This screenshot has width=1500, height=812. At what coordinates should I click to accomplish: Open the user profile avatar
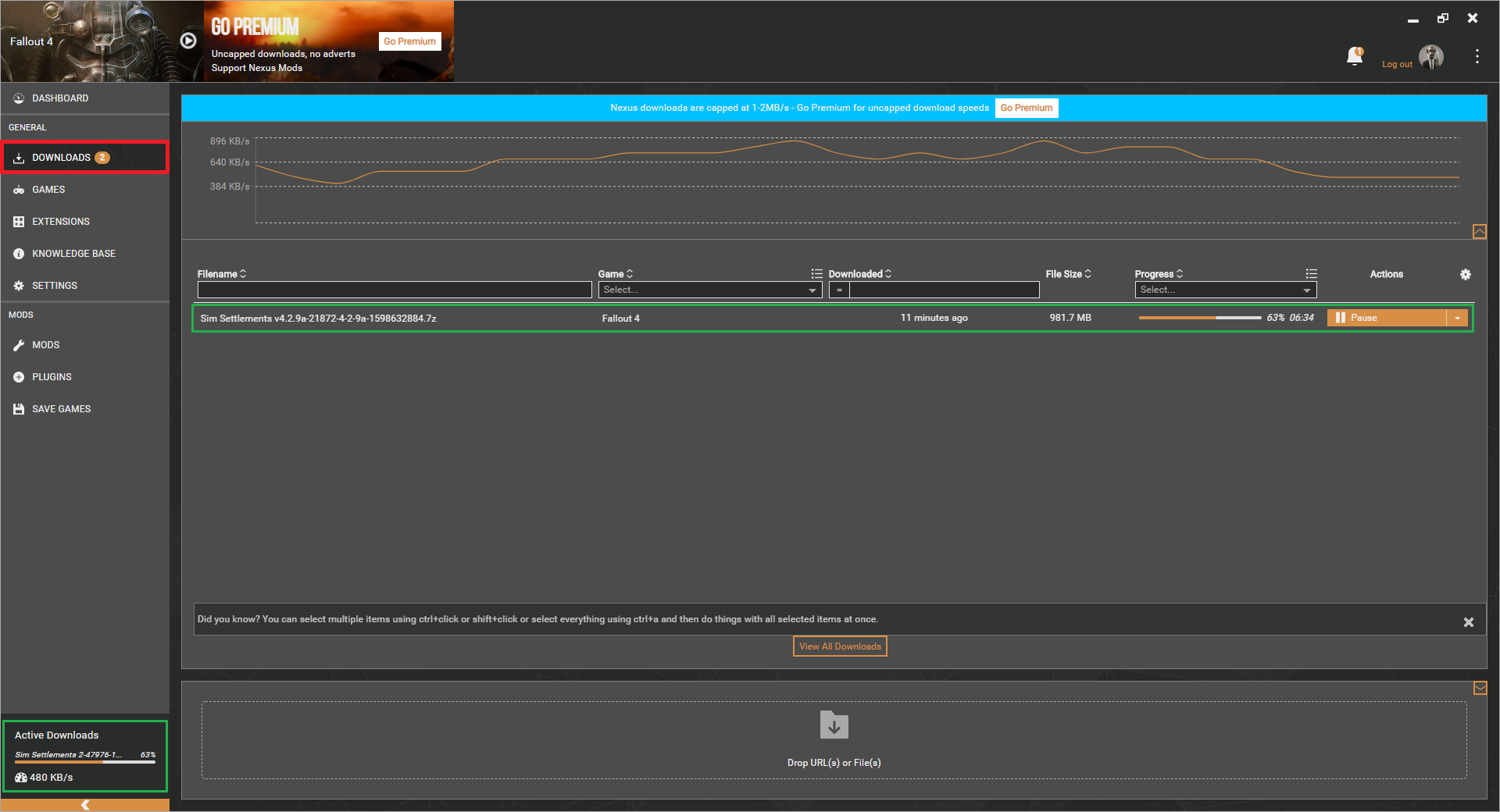click(1431, 57)
